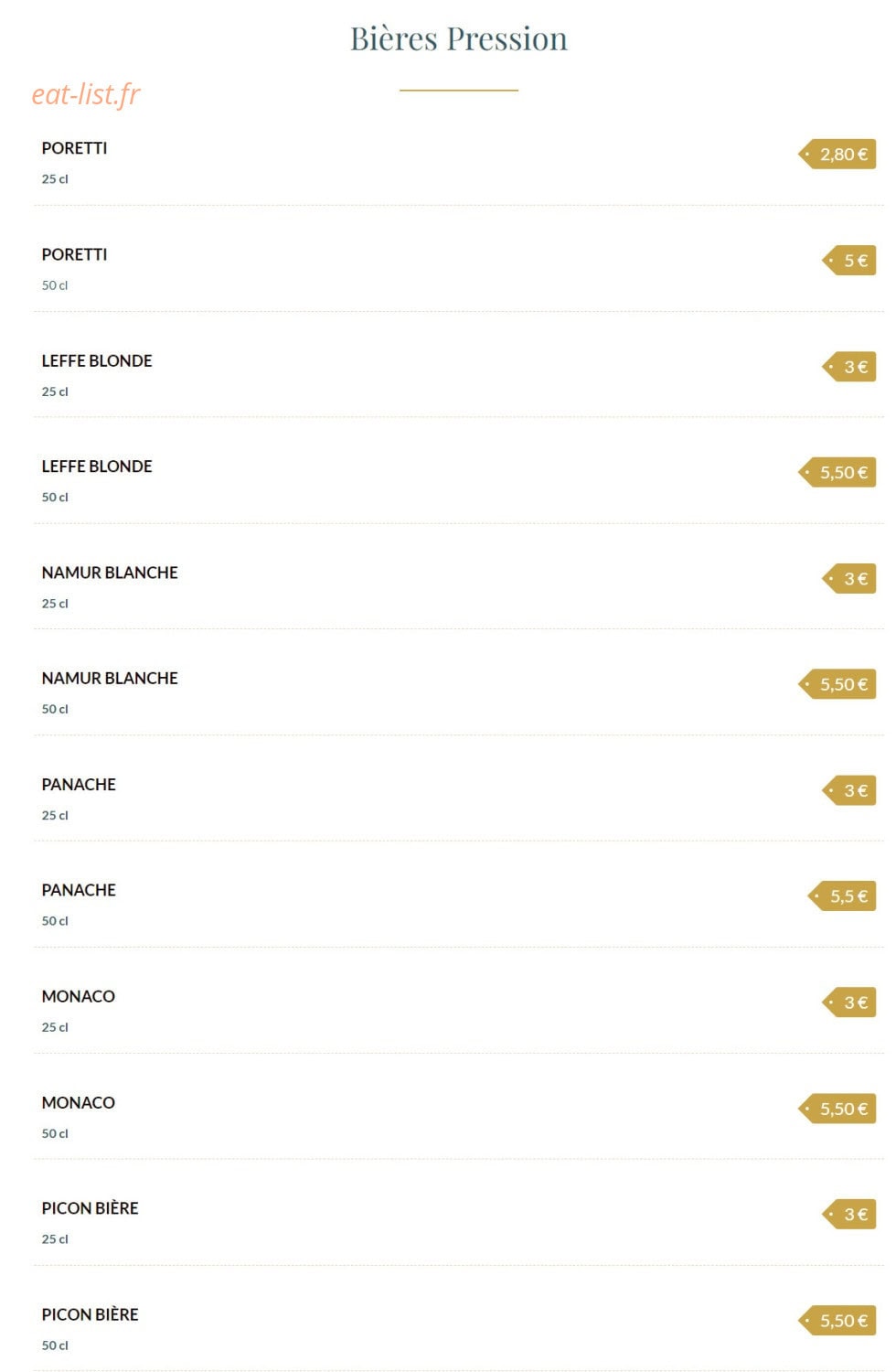896x1372 pixels.
Task: Click the 2,80 € price tag for Poretti 25 cl
Action: [837, 154]
